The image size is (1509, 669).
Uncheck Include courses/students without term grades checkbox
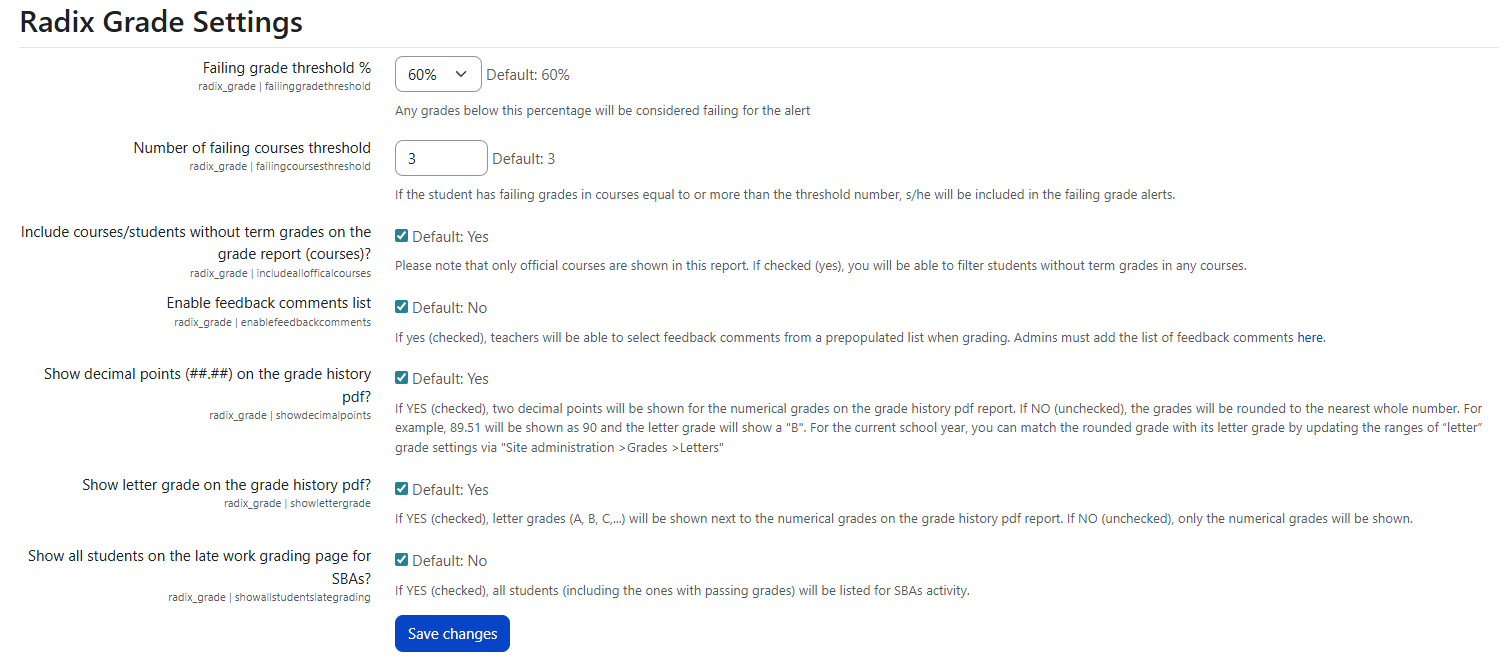[402, 236]
